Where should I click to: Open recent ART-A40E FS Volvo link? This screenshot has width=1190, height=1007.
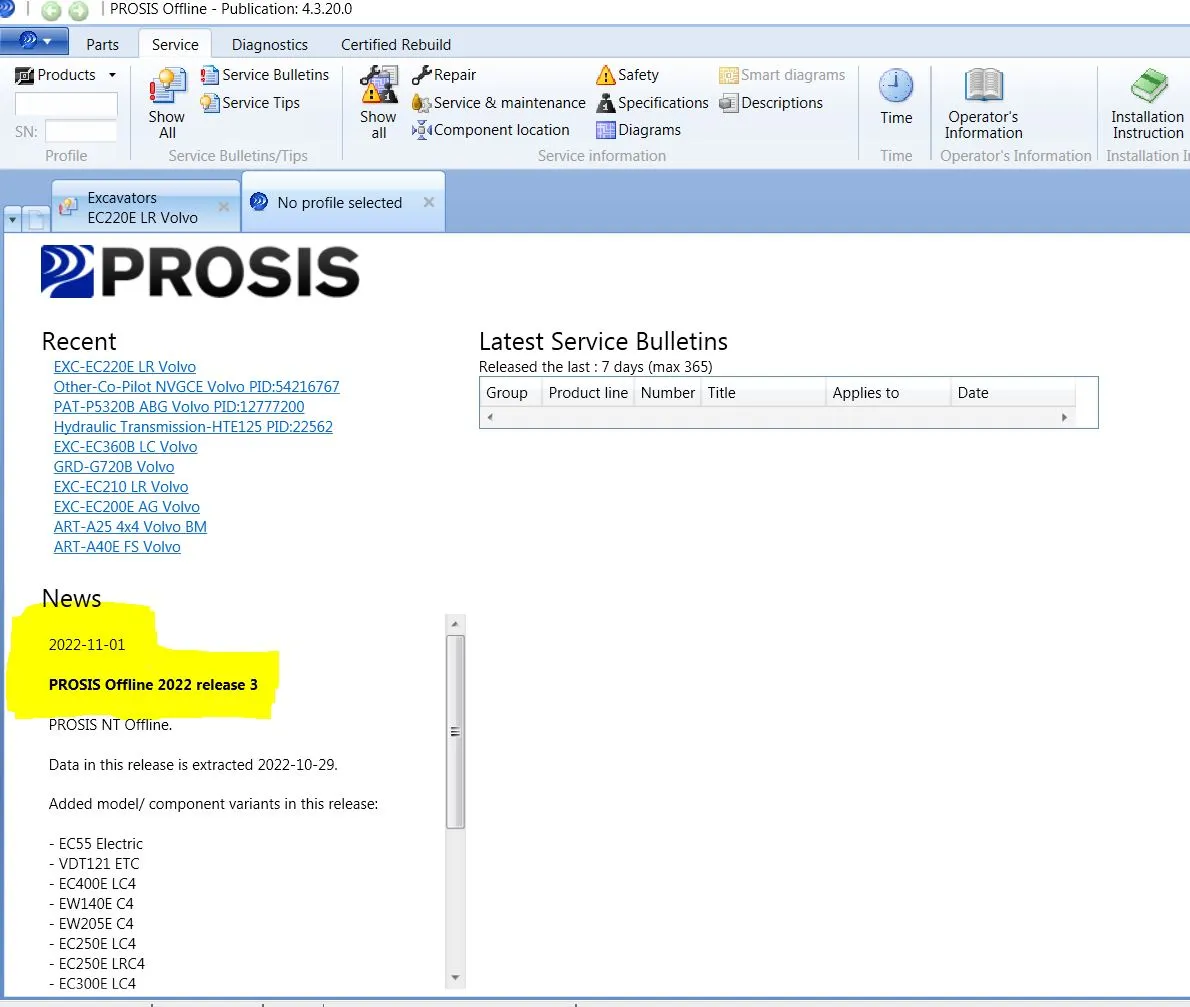117,547
